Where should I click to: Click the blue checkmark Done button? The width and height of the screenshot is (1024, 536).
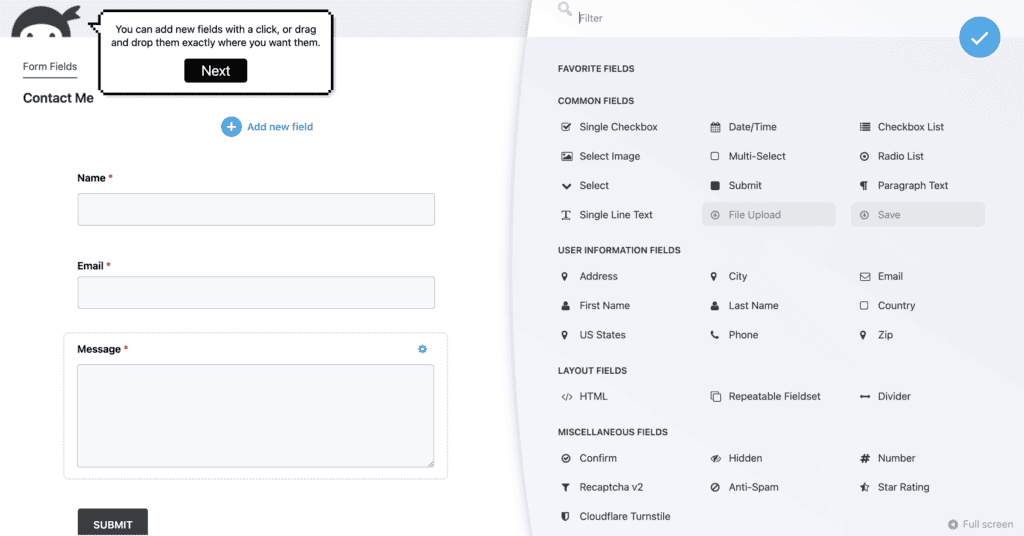tap(979, 38)
